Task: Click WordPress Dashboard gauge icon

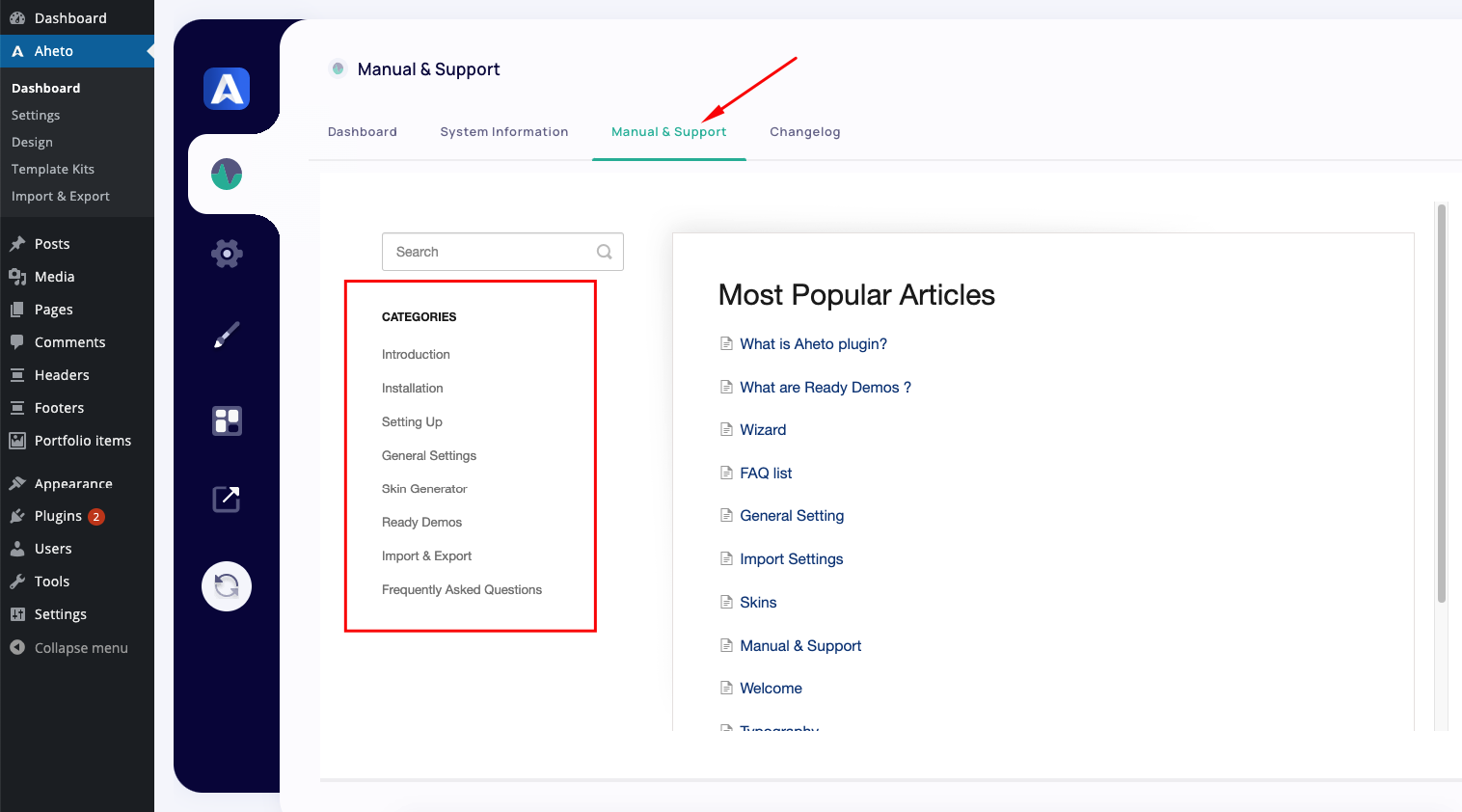Action: click(x=17, y=18)
